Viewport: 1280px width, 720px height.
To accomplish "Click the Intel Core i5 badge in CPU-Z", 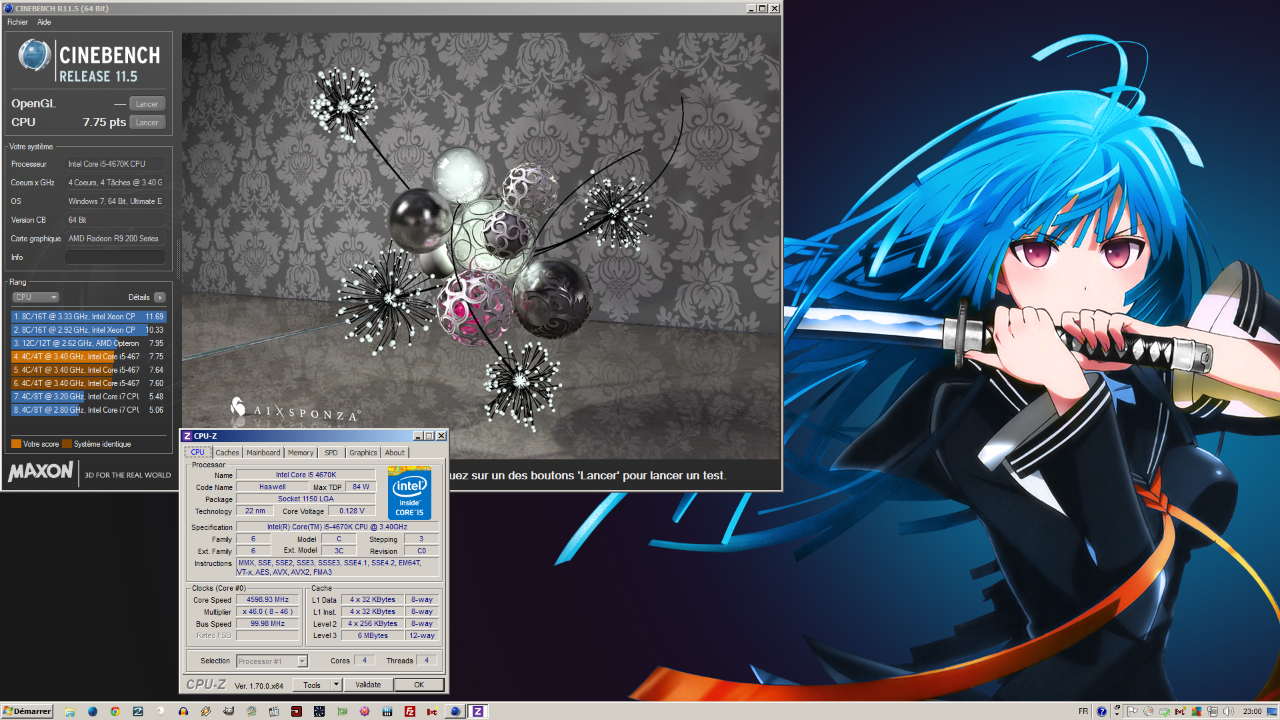I will pos(410,493).
